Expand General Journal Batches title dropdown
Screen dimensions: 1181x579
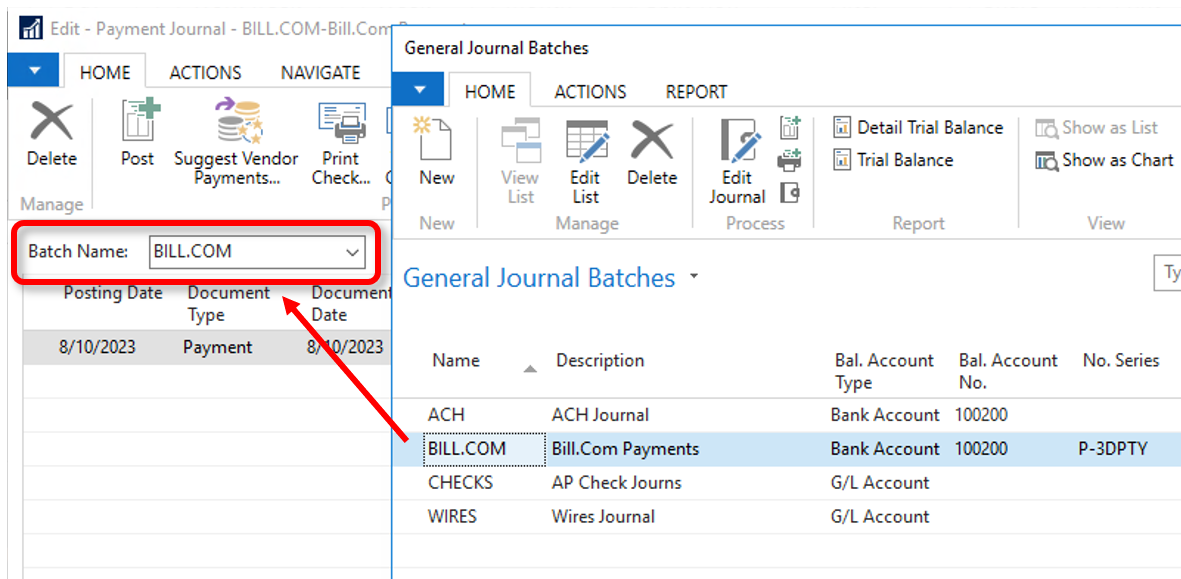694,277
